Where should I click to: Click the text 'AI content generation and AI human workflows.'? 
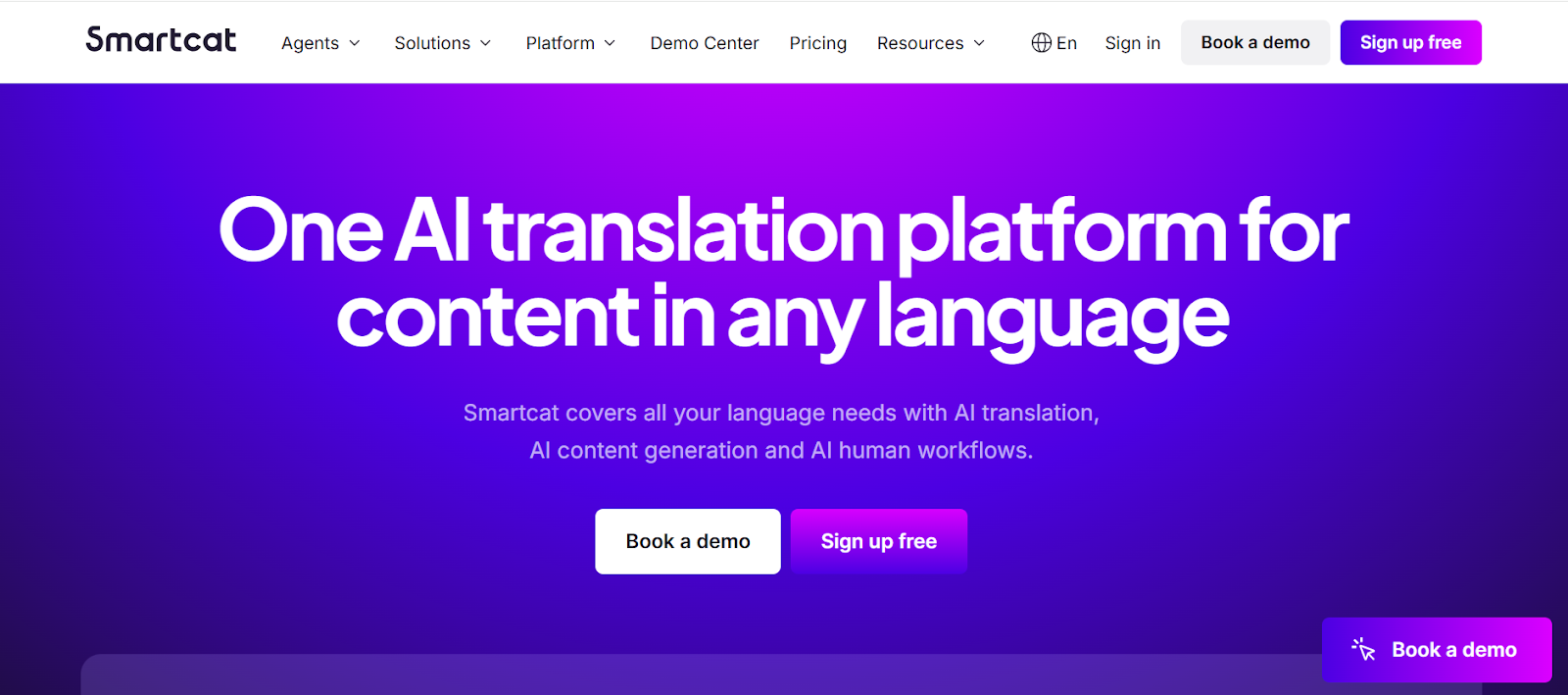[781, 450]
